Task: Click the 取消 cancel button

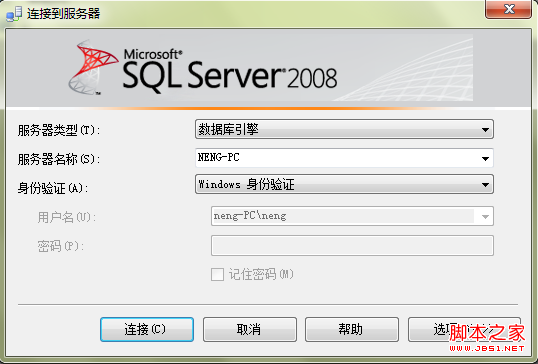Action: coord(249,329)
